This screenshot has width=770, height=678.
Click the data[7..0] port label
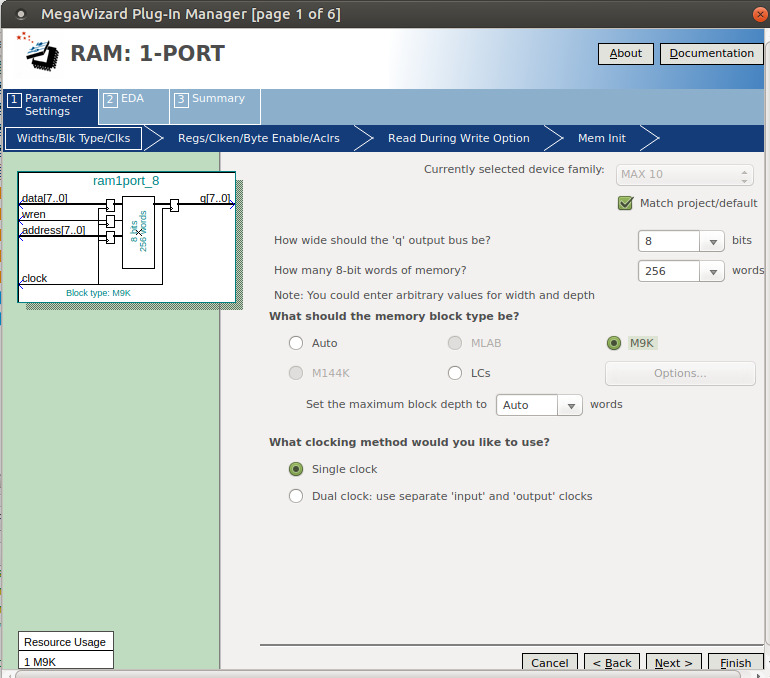(45, 198)
